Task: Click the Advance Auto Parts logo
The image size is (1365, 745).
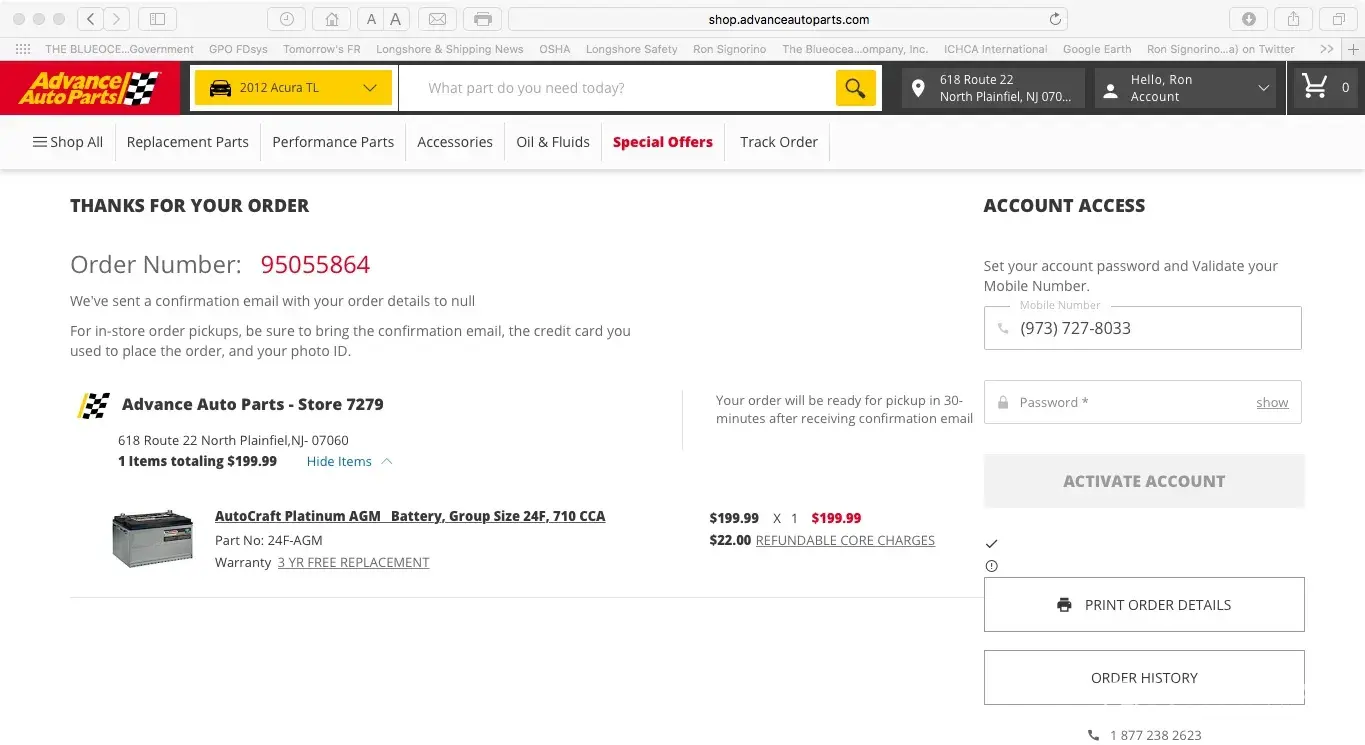Action: tap(90, 88)
